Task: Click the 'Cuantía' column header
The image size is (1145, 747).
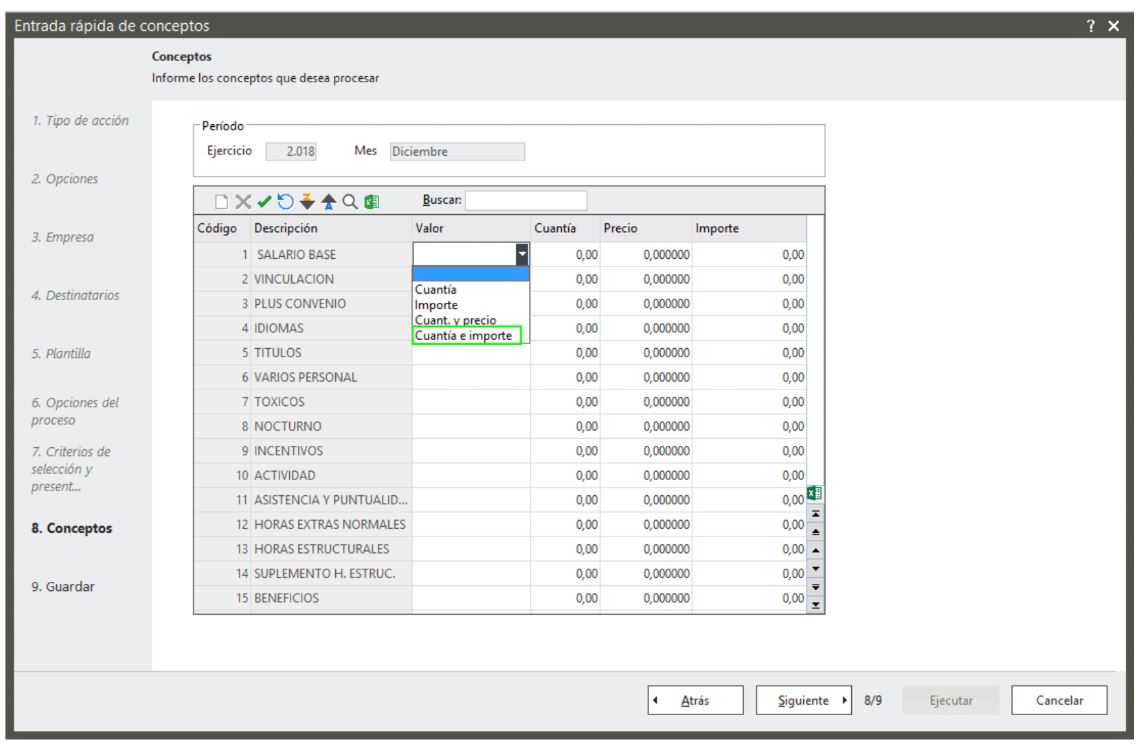Action: [x=565, y=228]
